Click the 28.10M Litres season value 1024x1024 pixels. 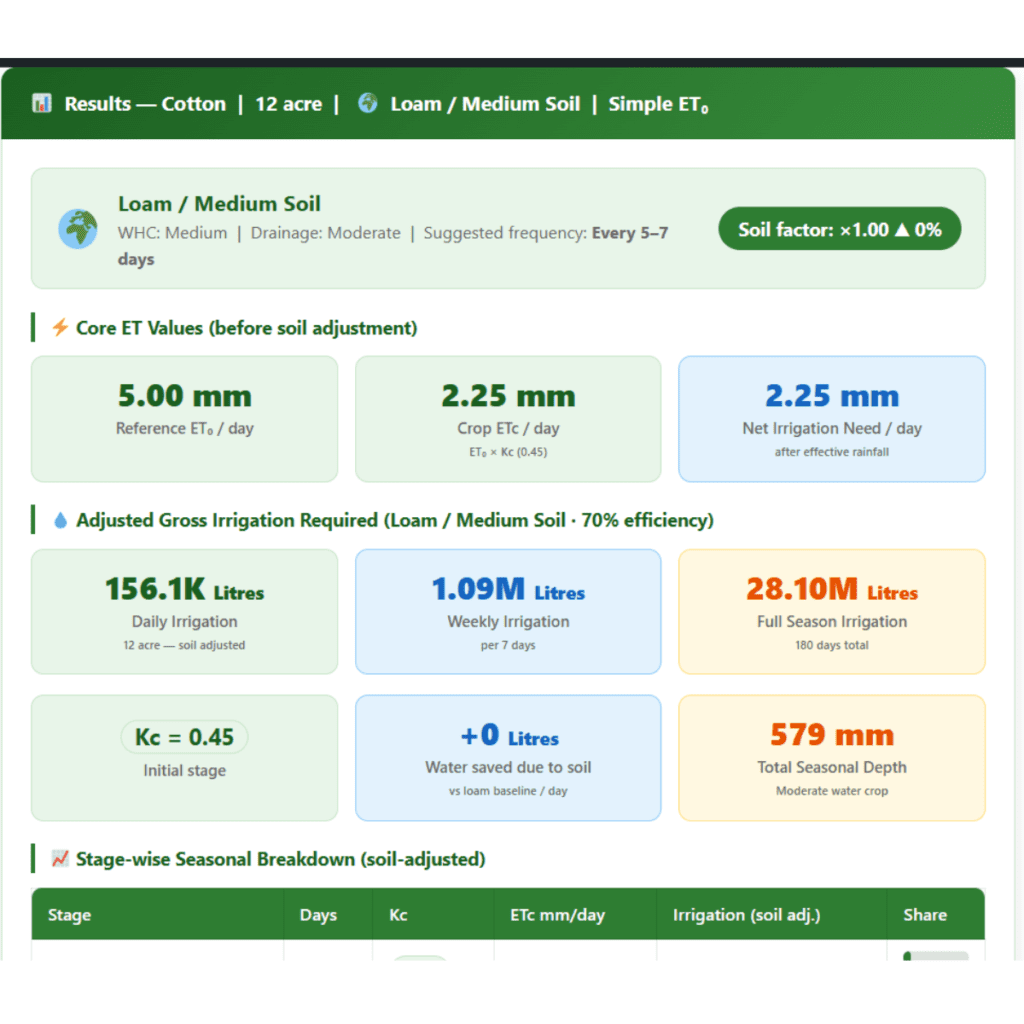point(832,589)
